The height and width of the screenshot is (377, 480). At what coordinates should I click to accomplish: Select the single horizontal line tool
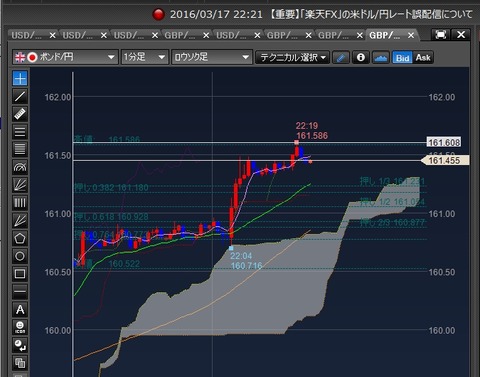(20, 292)
